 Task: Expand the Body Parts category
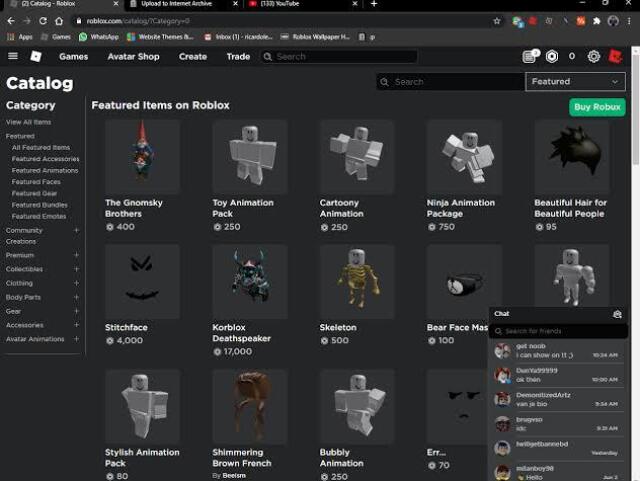pyautogui.click(x=76, y=297)
